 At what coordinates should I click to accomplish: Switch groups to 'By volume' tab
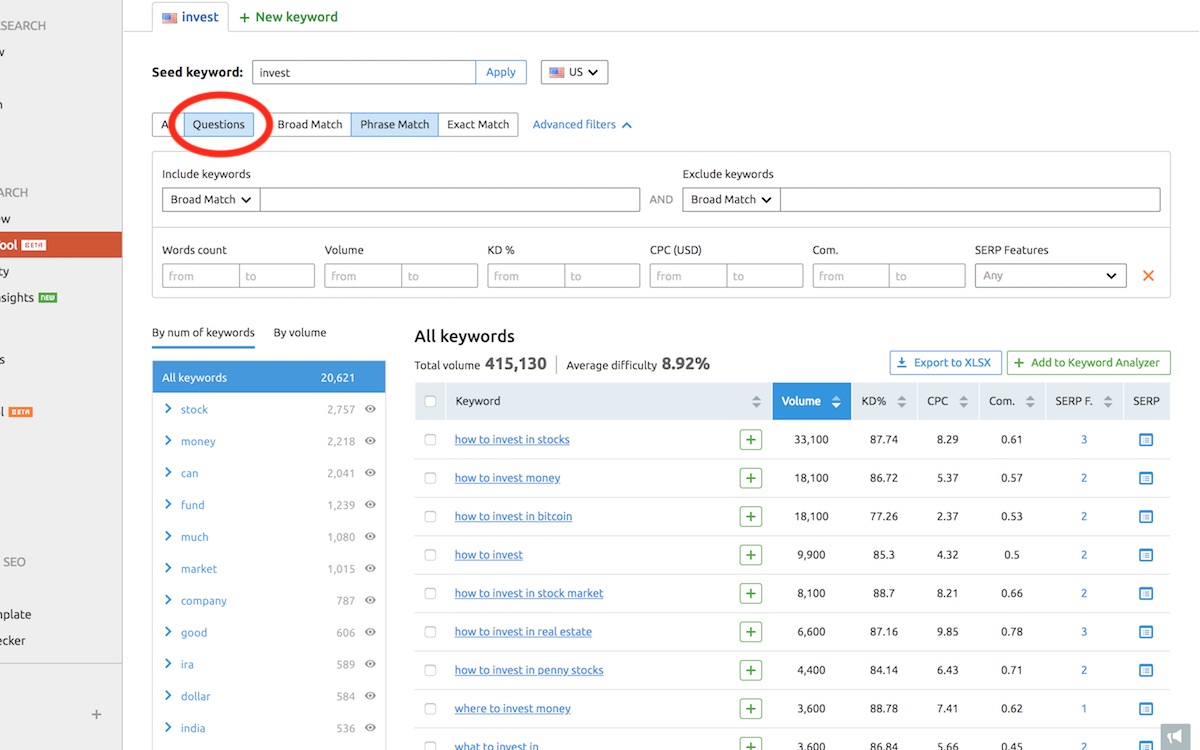coord(300,333)
